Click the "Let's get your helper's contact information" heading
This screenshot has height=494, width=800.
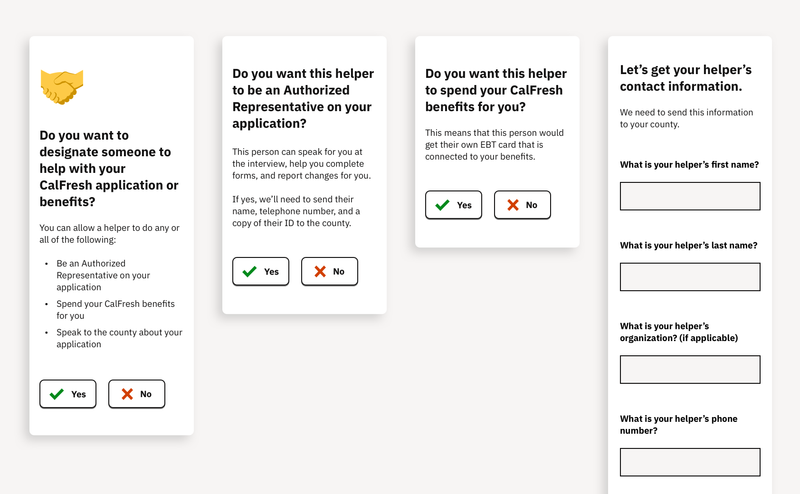click(x=686, y=78)
